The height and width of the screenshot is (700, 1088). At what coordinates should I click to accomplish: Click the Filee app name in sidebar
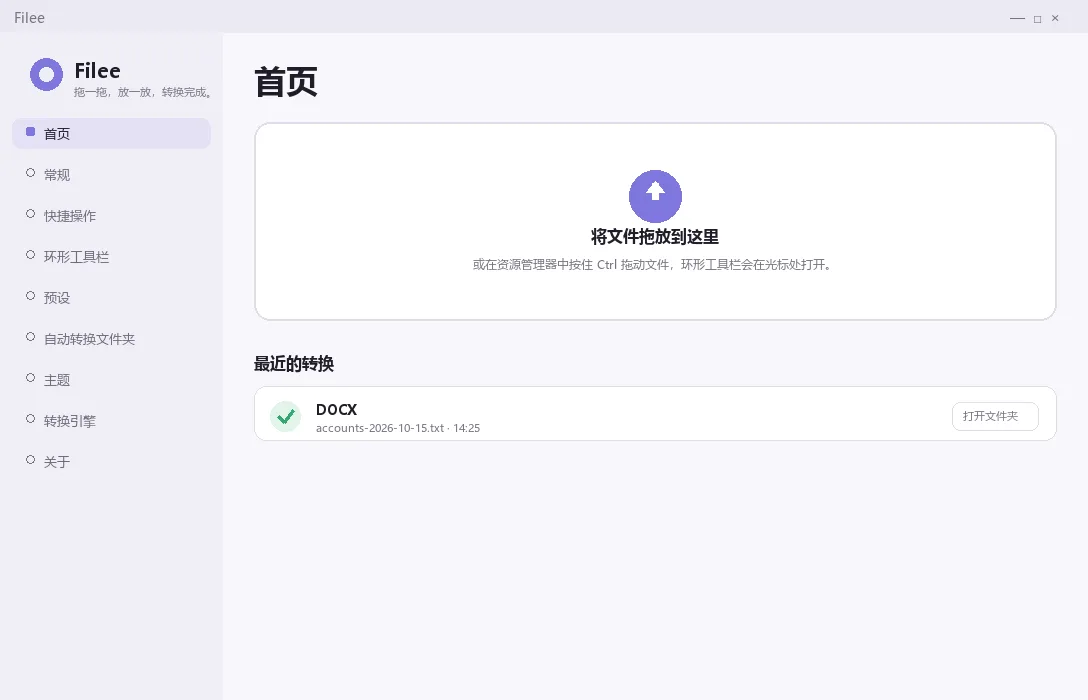coord(97,70)
